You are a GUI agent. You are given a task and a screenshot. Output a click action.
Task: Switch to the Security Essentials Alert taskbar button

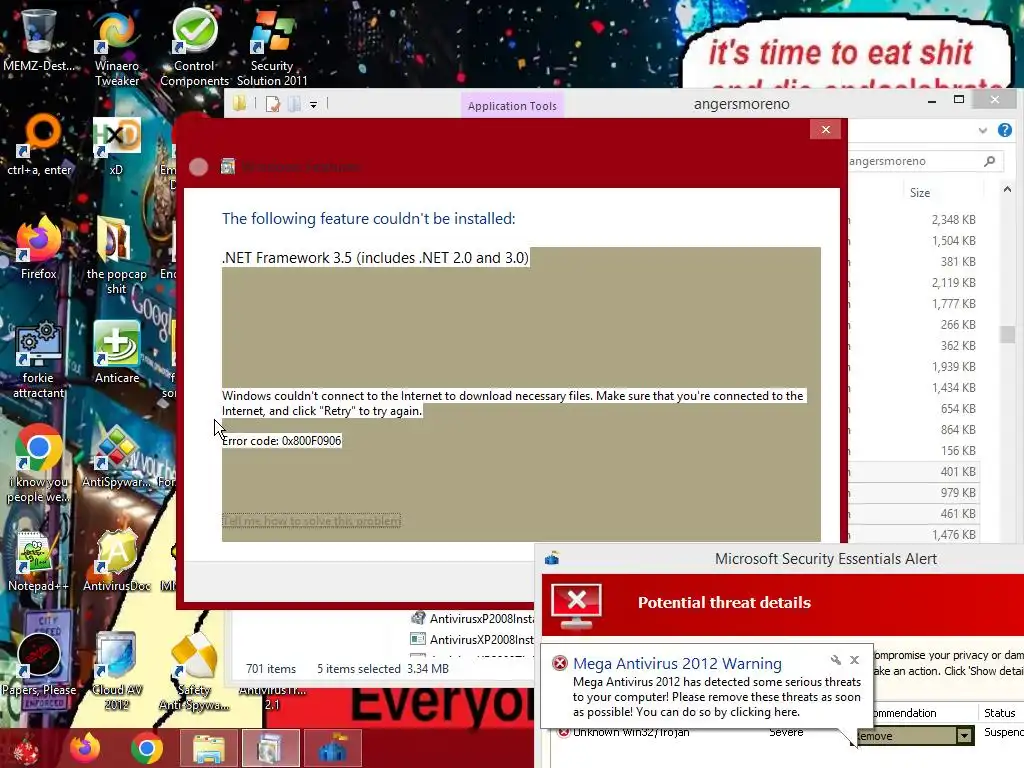(x=332, y=748)
